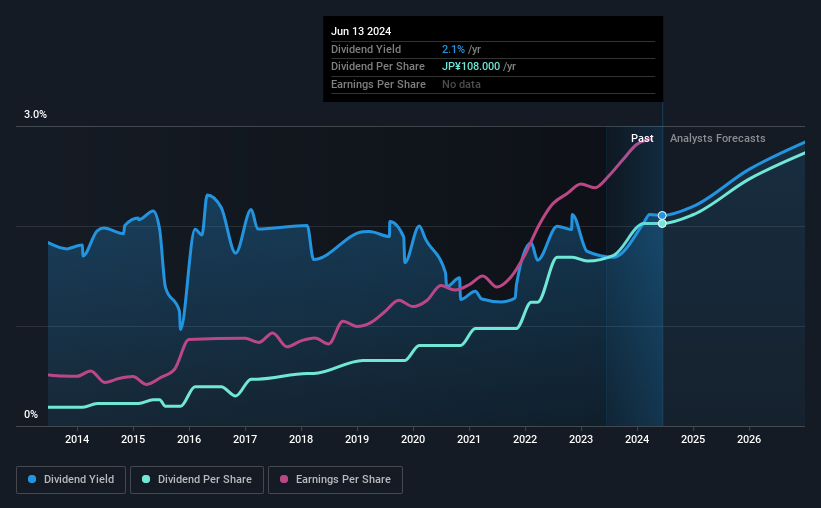821x508 pixels.
Task: Click the 2016 x-axis label
Action: tap(189, 439)
